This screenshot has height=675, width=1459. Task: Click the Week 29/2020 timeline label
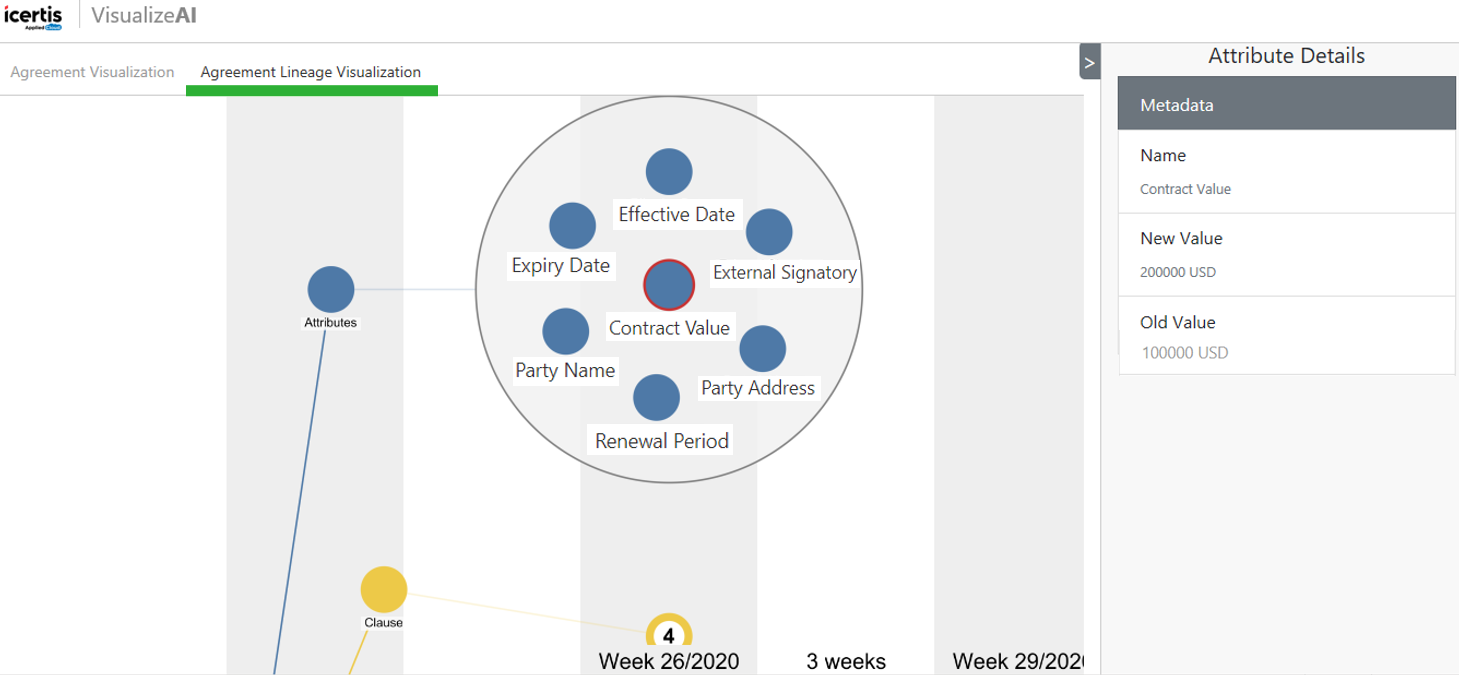coord(1018,661)
